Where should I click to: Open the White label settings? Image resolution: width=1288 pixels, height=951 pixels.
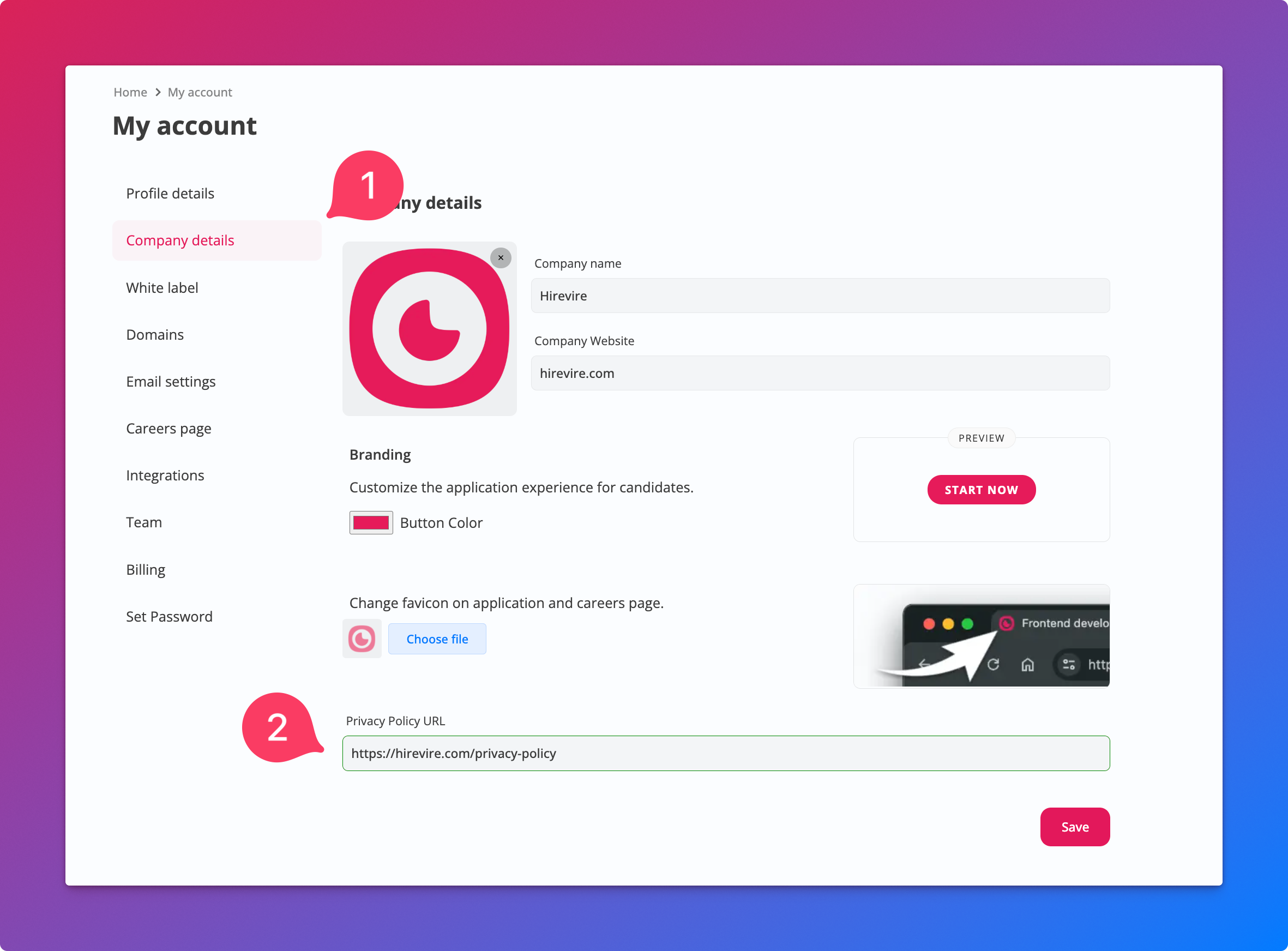[162, 288]
